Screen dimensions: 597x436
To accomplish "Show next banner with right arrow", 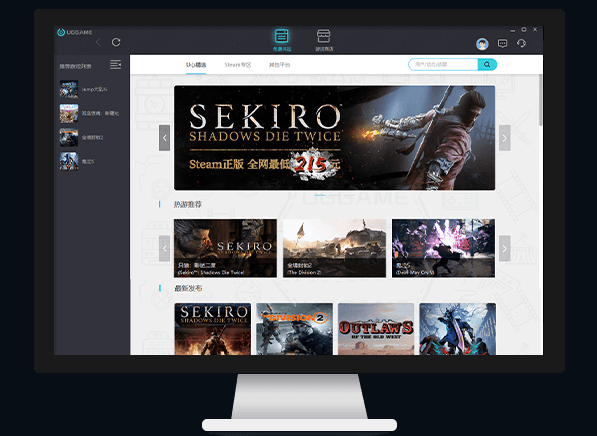I will [504, 138].
